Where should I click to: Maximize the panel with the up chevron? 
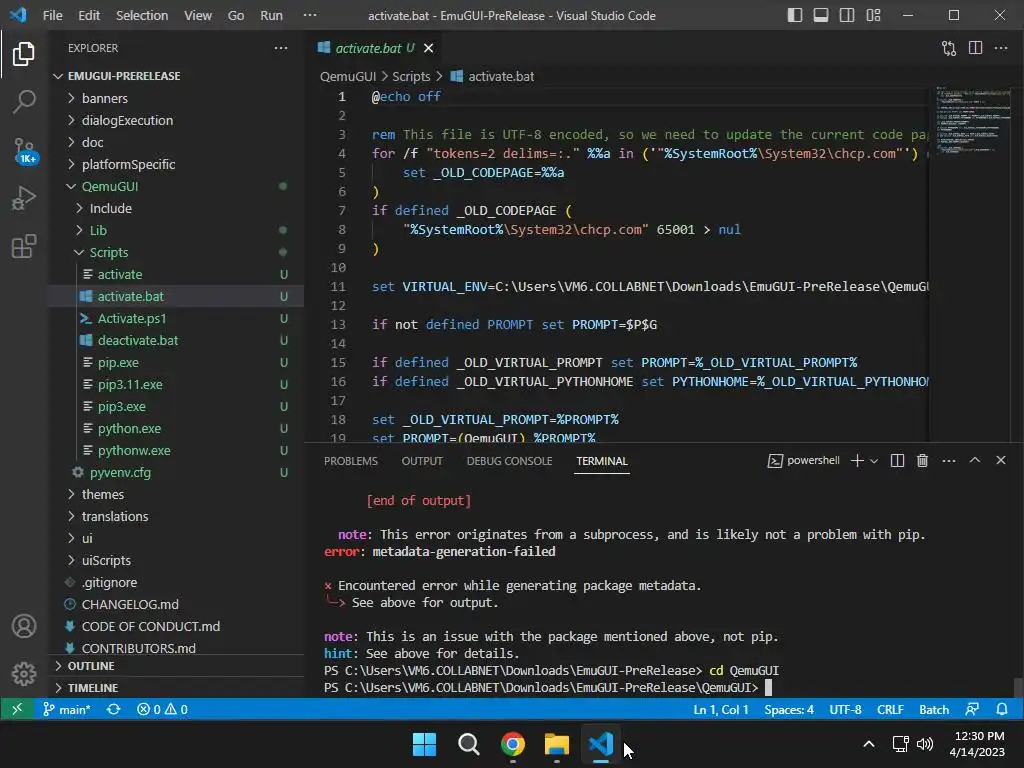pos(974,460)
